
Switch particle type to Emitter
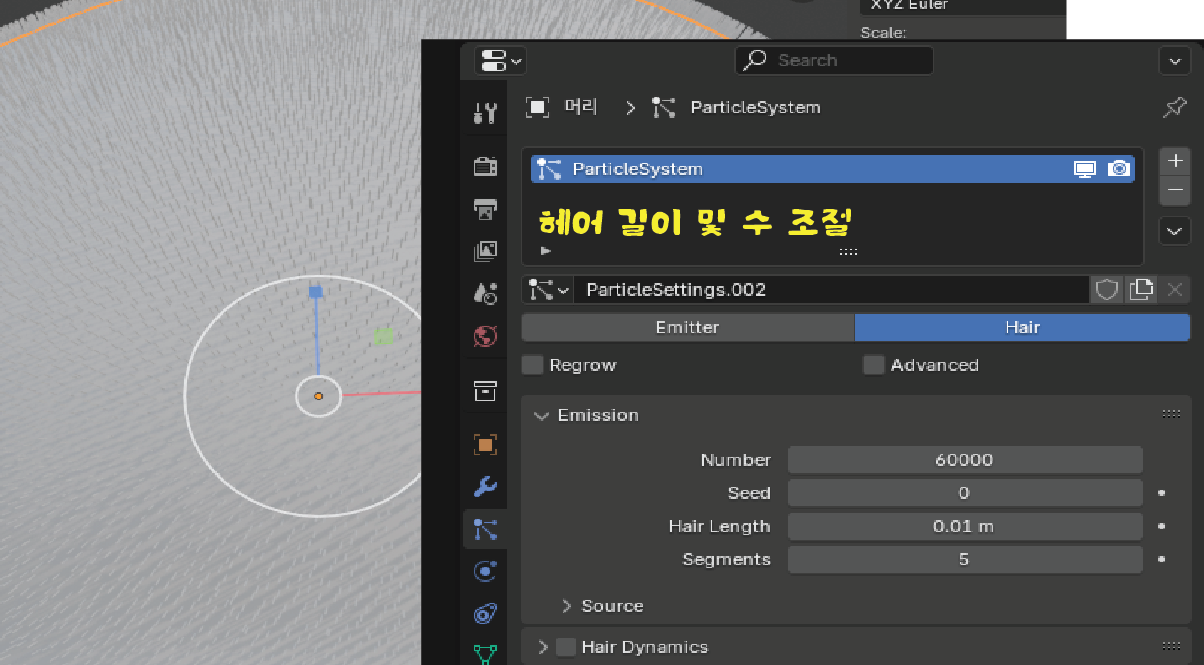coord(688,327)
